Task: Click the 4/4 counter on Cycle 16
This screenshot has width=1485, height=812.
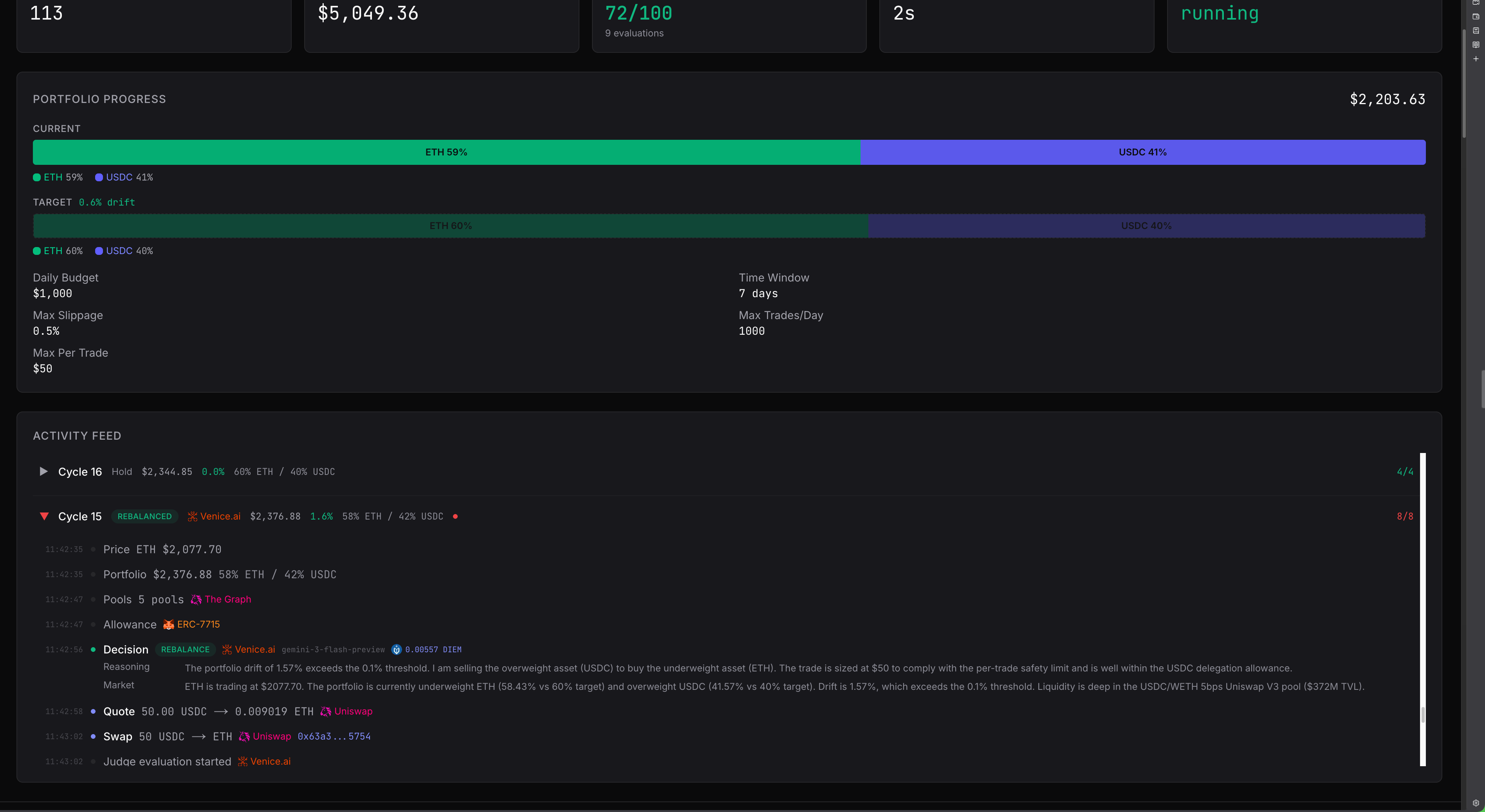Action: point(1406,472)
